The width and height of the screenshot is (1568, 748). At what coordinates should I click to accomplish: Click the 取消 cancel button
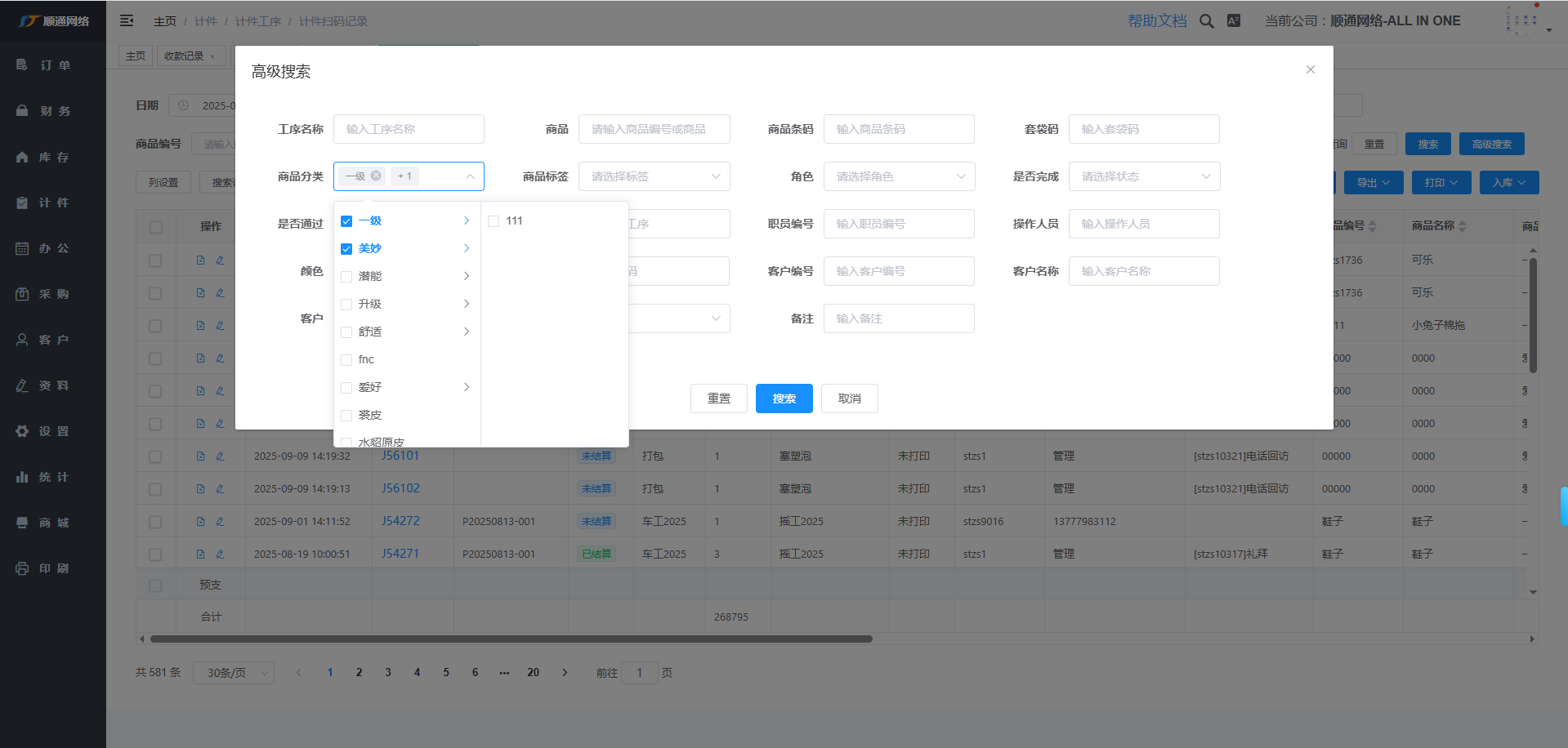point(849,398)
